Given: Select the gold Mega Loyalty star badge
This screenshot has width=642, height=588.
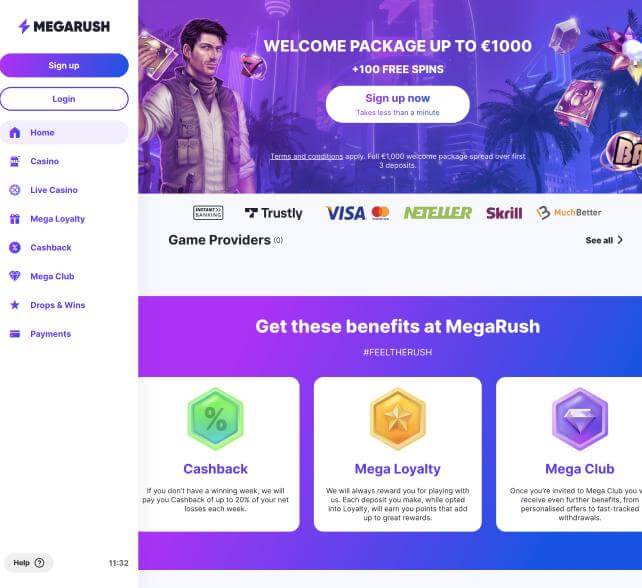Looking at the screenshot, I should 398,418.
